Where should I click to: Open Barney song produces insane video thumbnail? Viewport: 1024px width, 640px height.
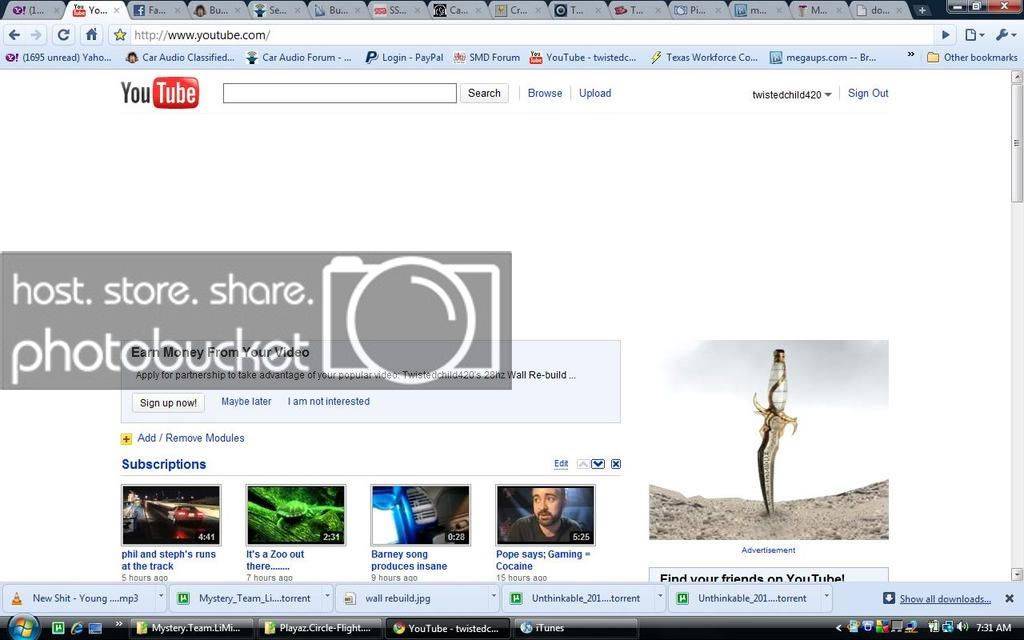coord(421,515)
